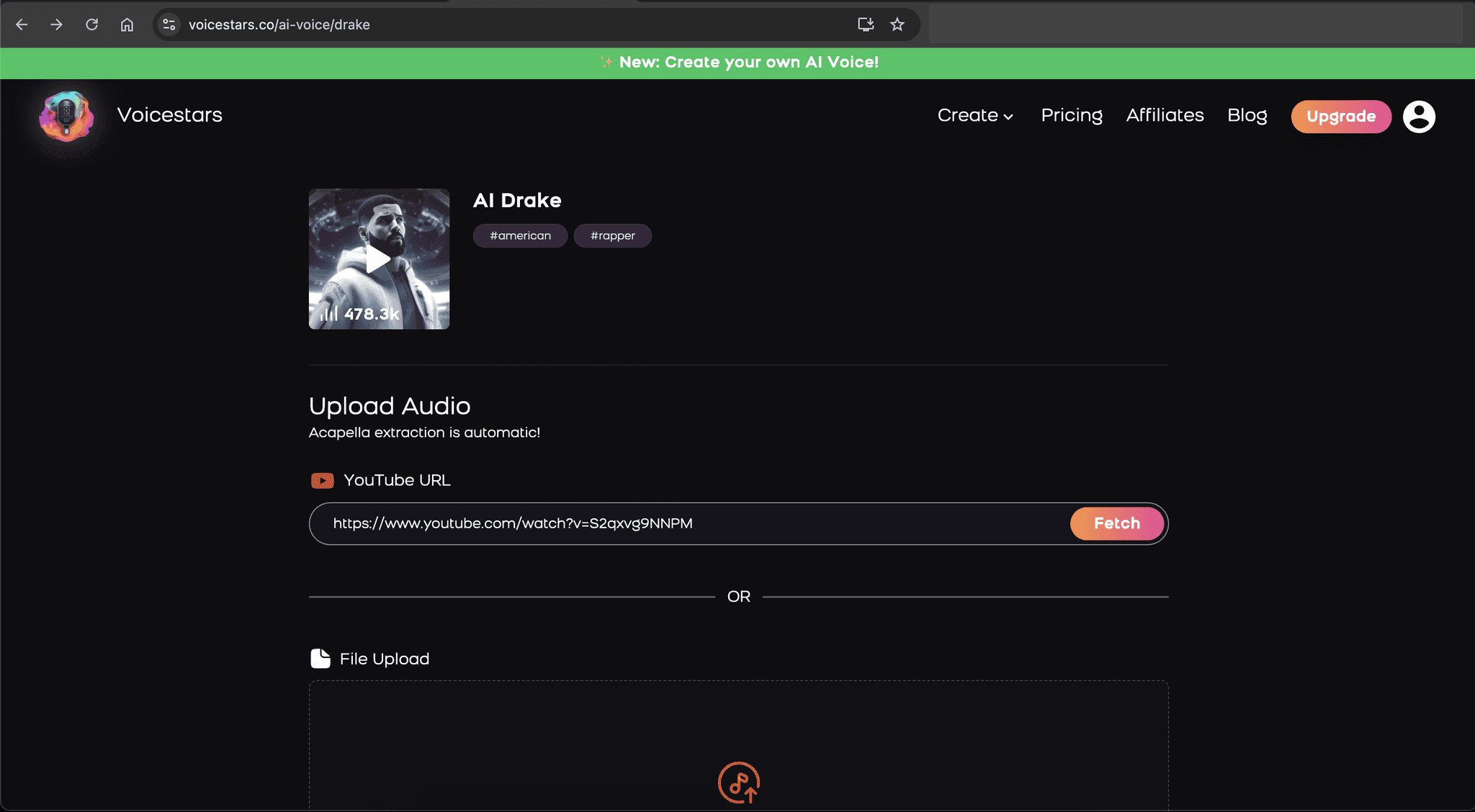Click the Voicestars microphone logo
Screen dimensions: 1475x812
[66, 117]
